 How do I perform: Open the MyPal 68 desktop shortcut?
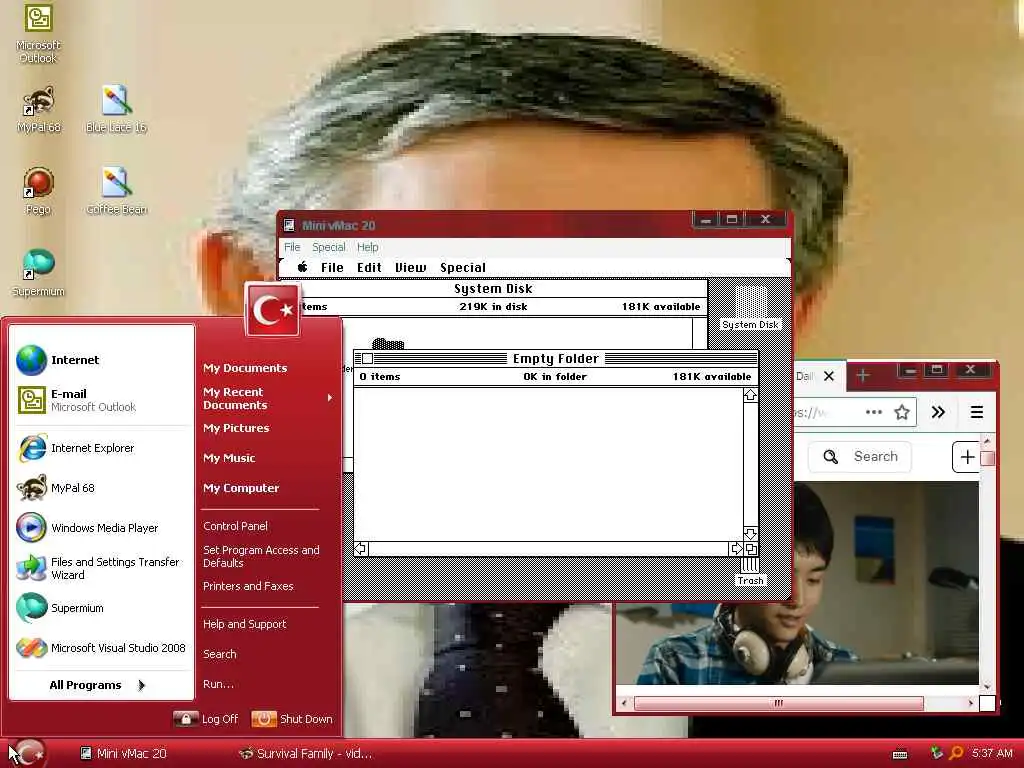click(x=39, y=110)
